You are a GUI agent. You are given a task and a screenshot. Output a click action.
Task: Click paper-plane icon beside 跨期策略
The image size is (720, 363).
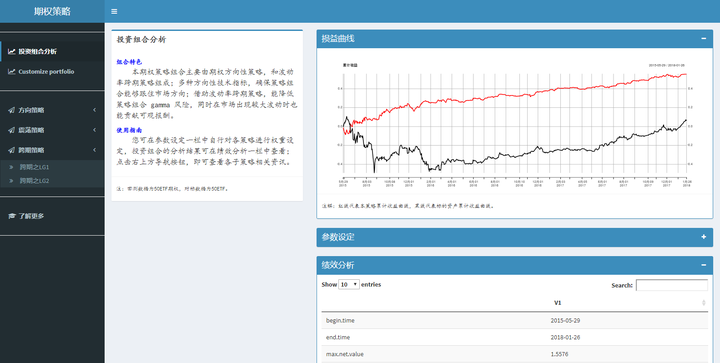pyautogui.click(x=11, y=150)
